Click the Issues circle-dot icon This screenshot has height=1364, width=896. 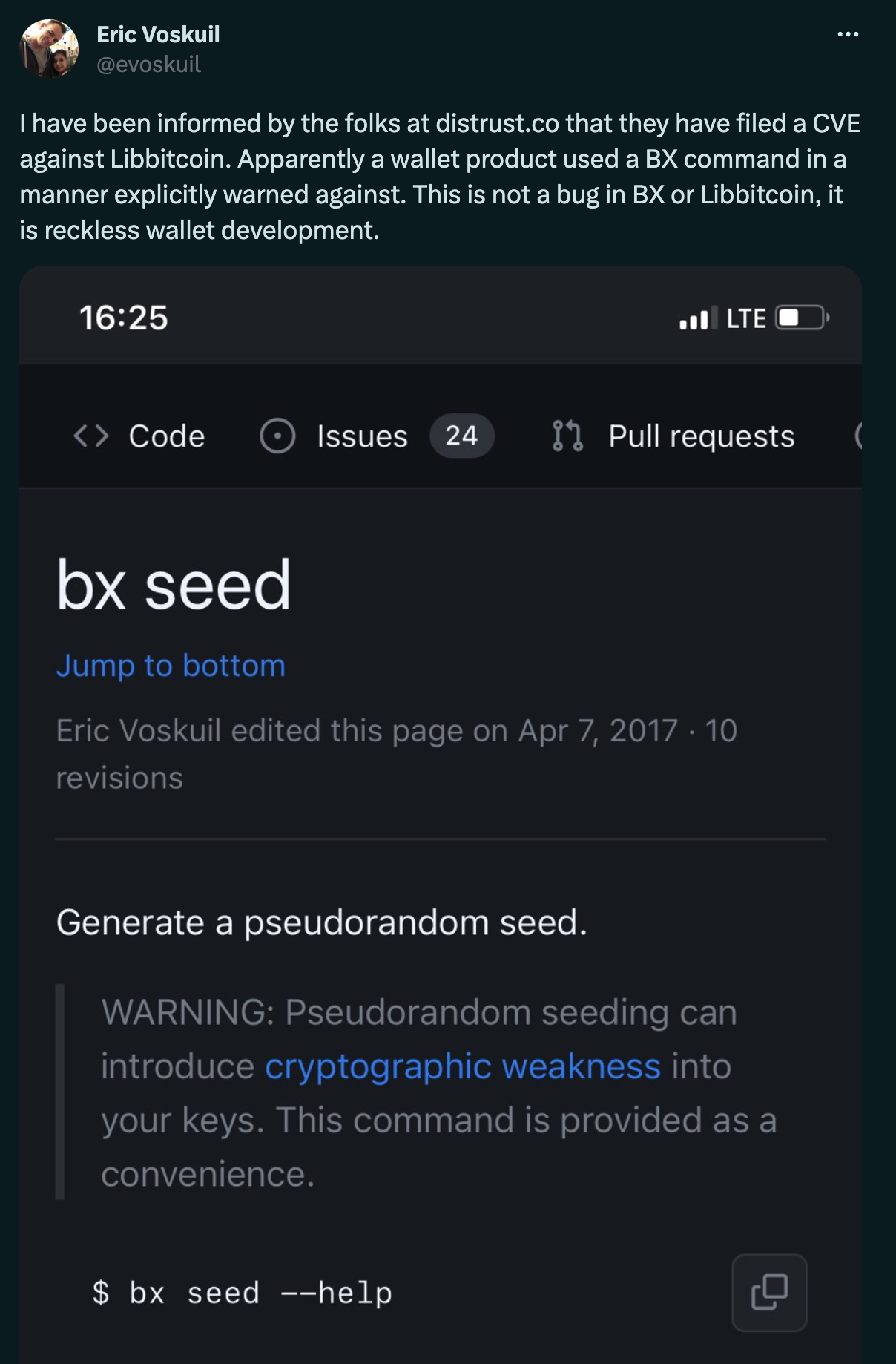277,436
